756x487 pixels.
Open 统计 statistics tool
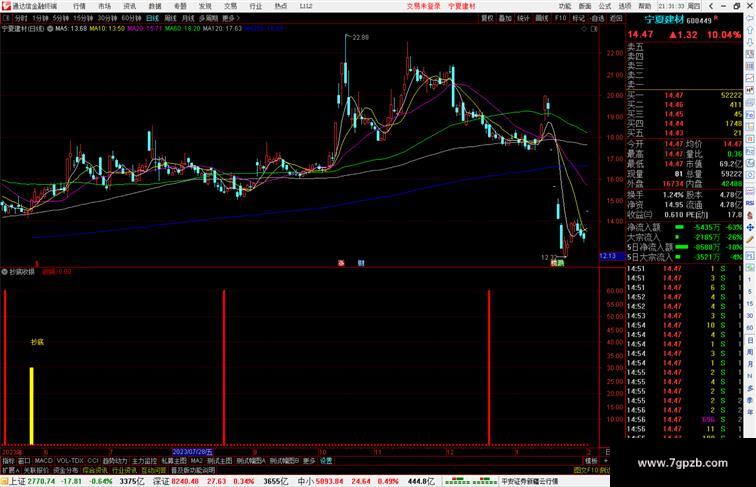coord(523,18)
